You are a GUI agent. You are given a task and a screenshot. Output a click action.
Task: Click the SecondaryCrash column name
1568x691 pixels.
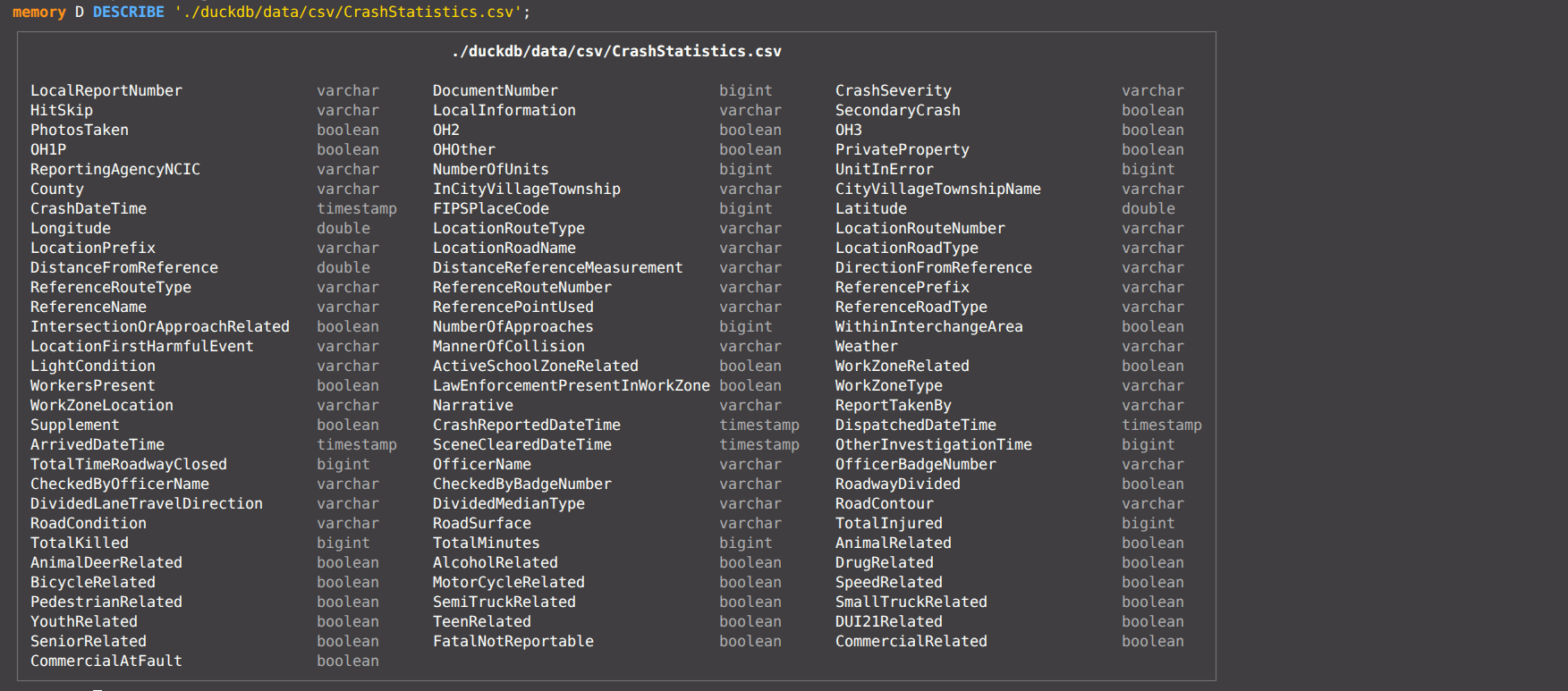tap(898, 111)
